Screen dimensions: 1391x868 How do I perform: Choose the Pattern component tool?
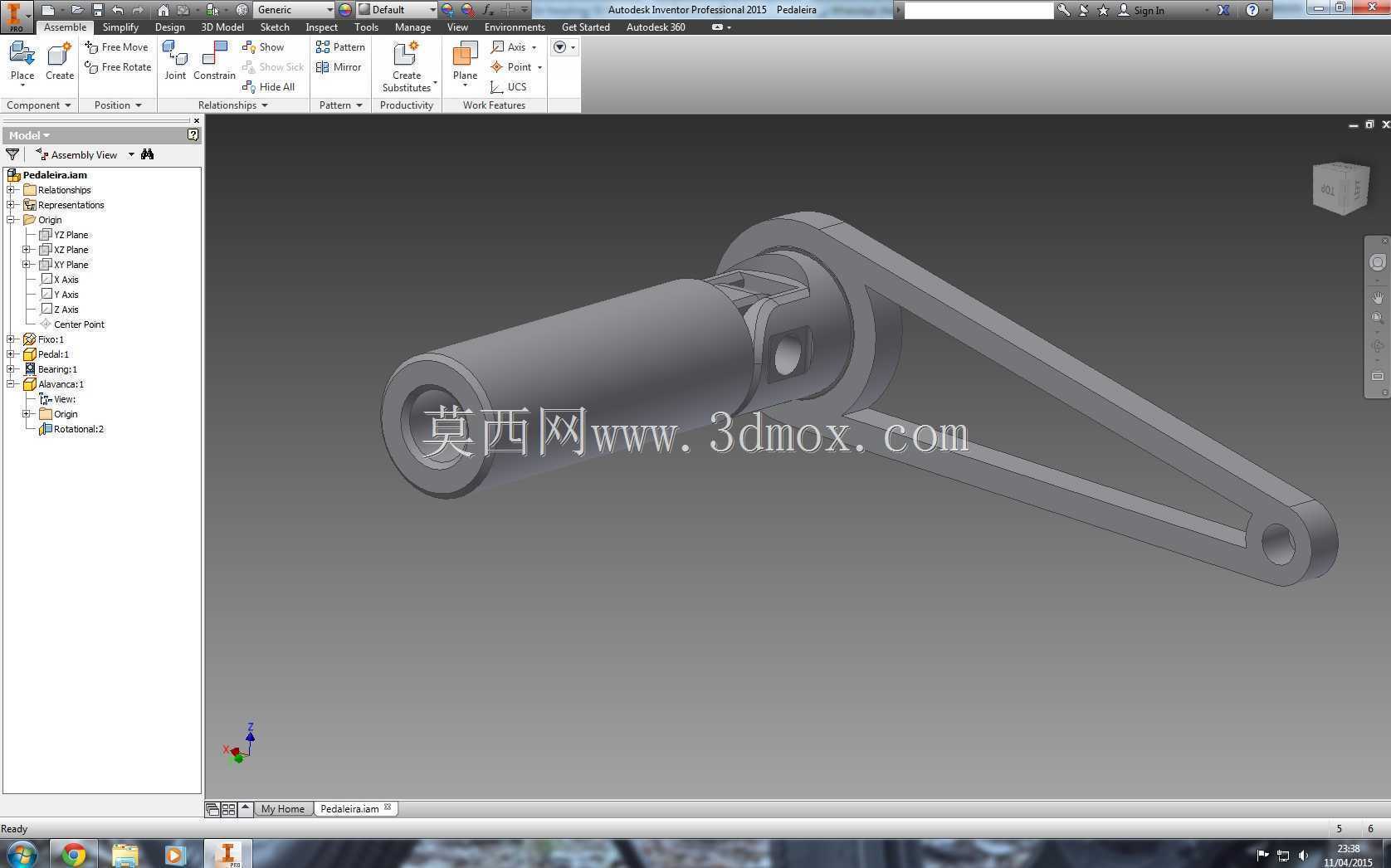[x=340, y=47]
